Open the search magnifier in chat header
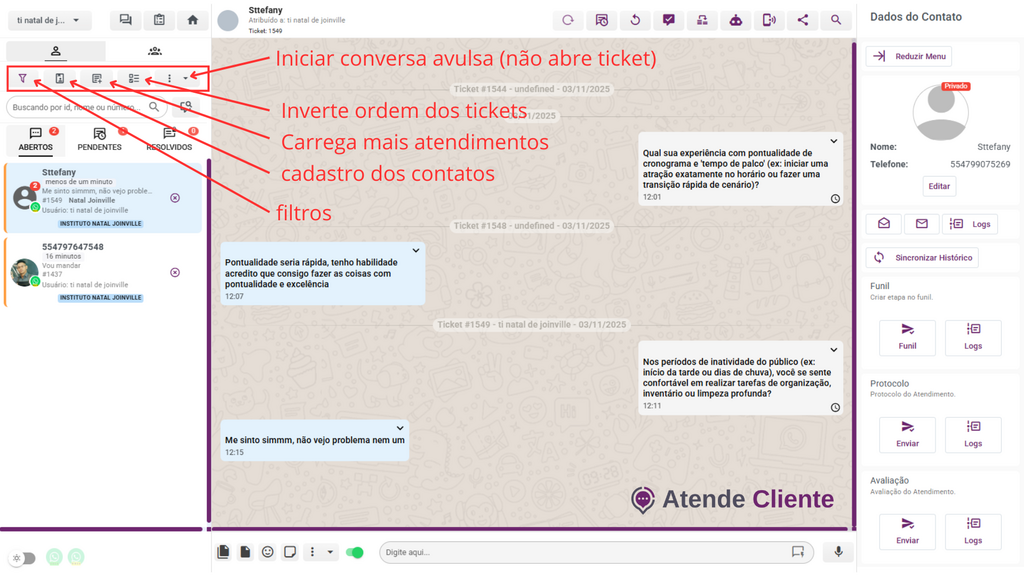Screen dimensions: 1024x576 (836, 20)
